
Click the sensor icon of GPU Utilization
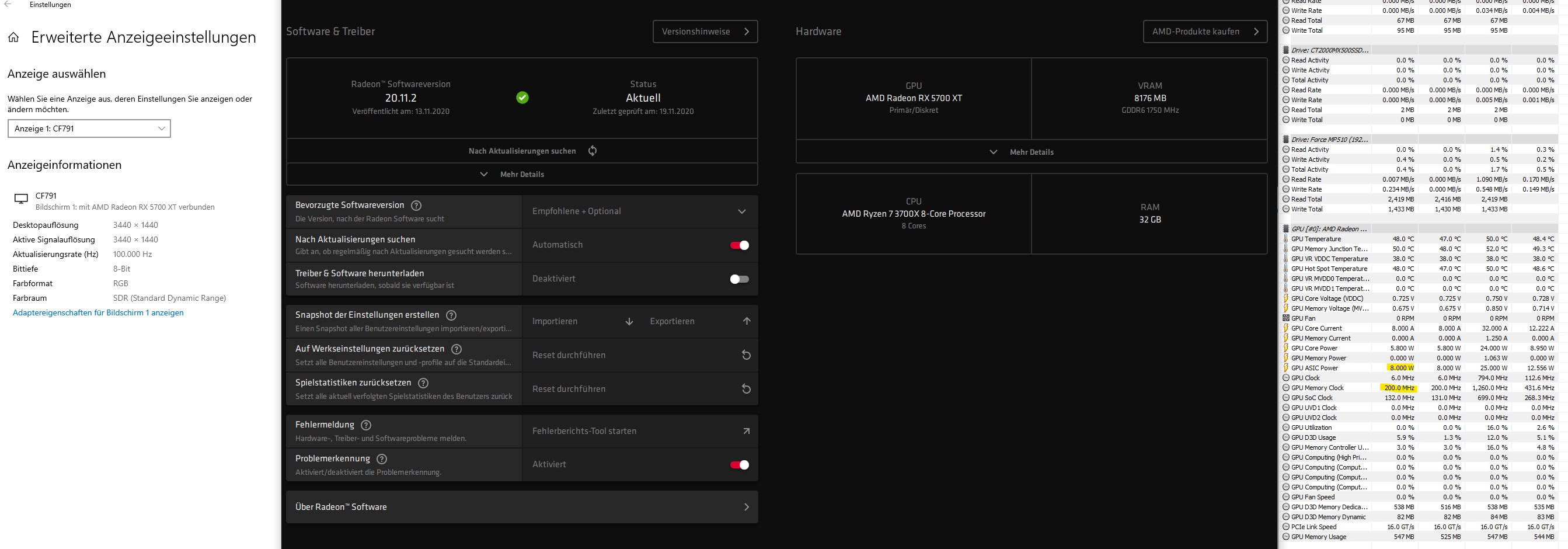(1285, 428)
